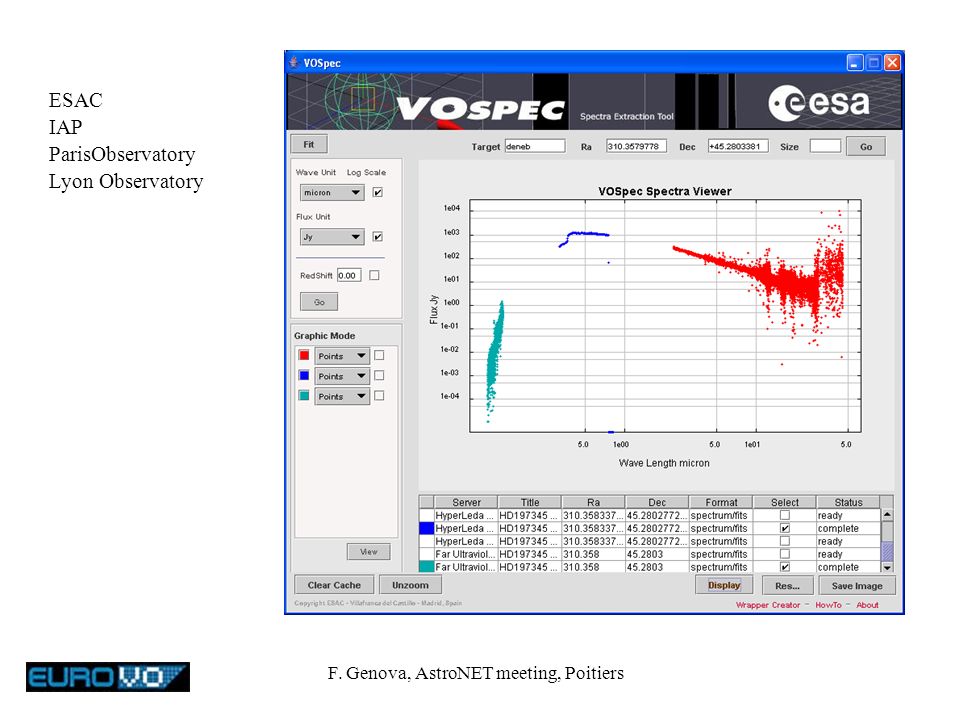Click VOSpec app icon in title bar
This screenshot has height=720, width=960.
tap(294, 62)
